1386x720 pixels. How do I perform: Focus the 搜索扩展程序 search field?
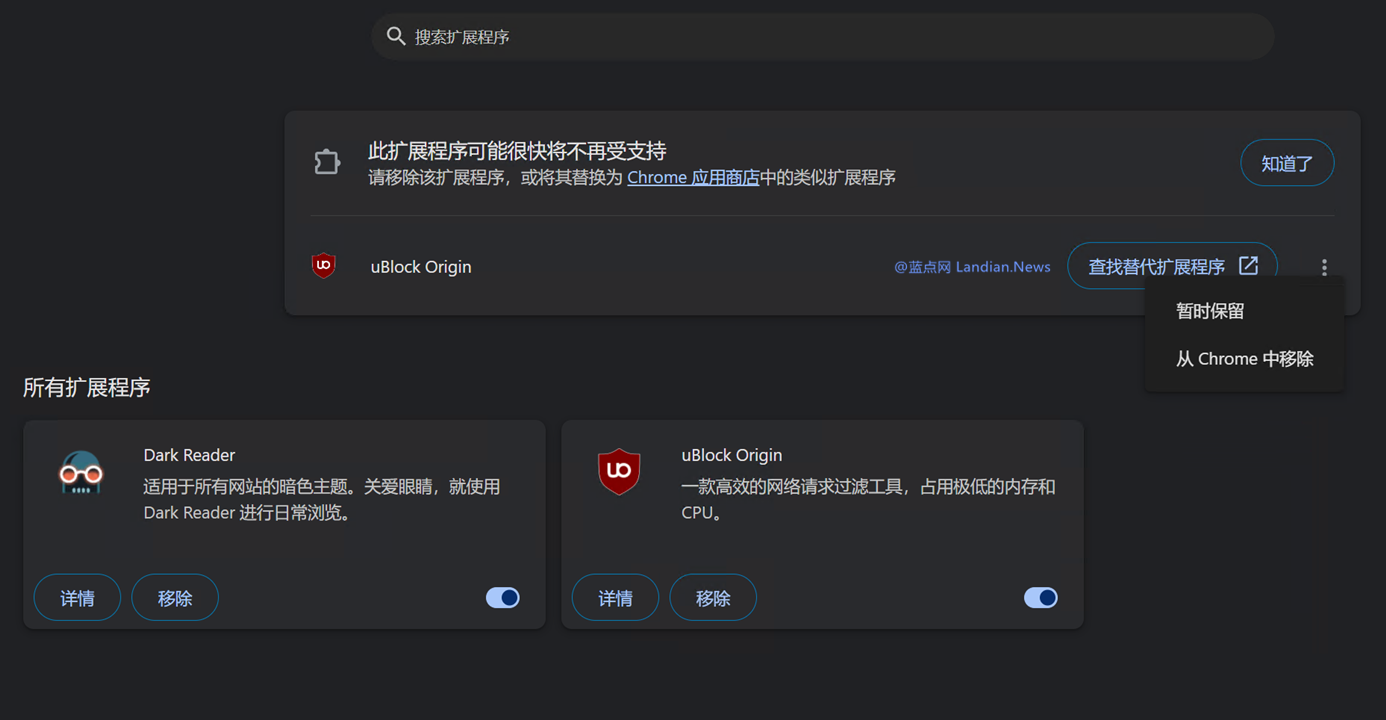820,37
